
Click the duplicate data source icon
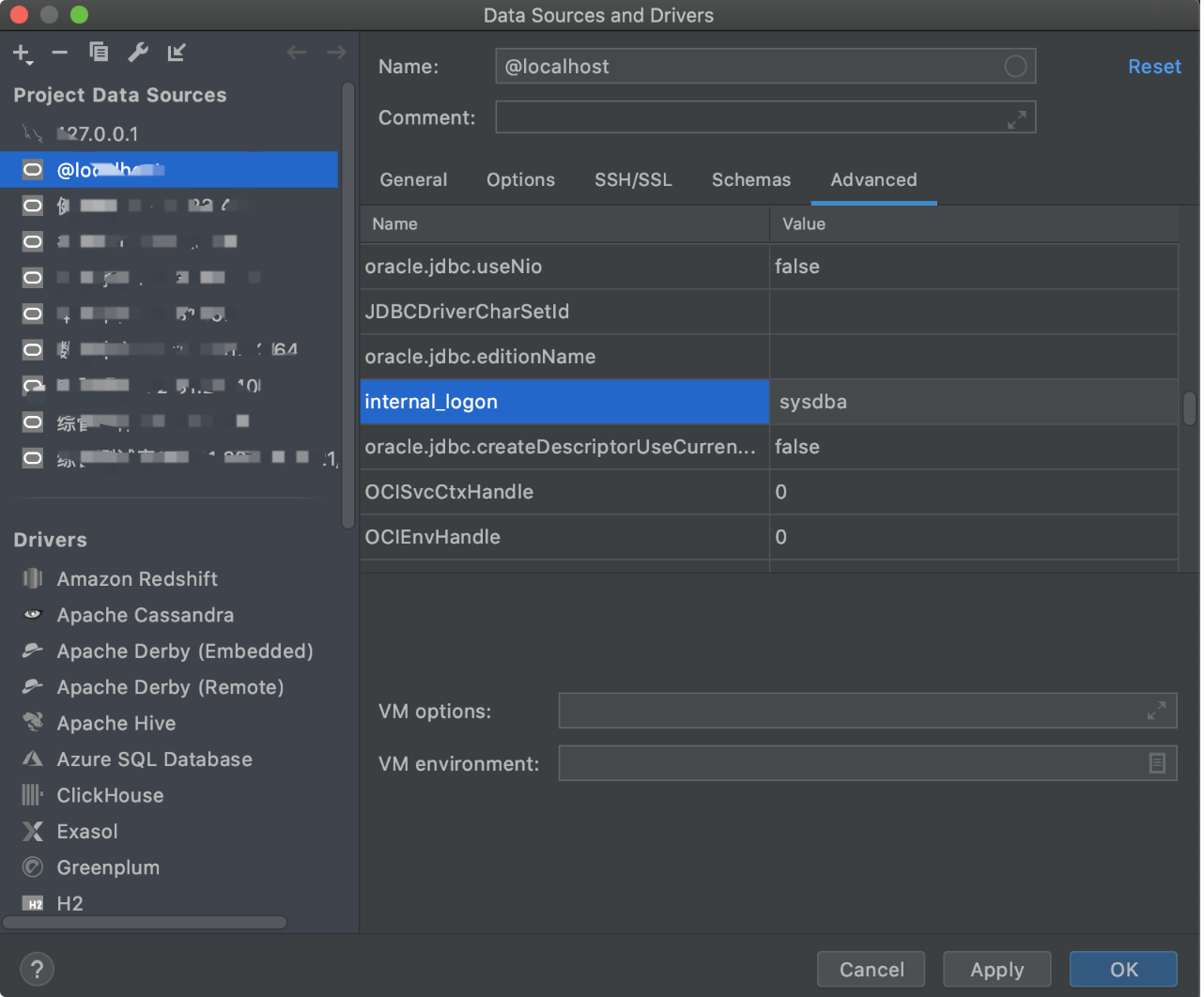point(99,53)
